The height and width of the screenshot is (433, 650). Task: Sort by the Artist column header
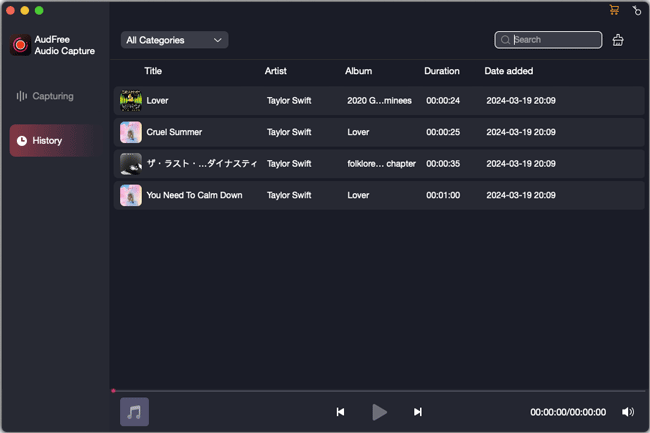[x=276, y=71]
